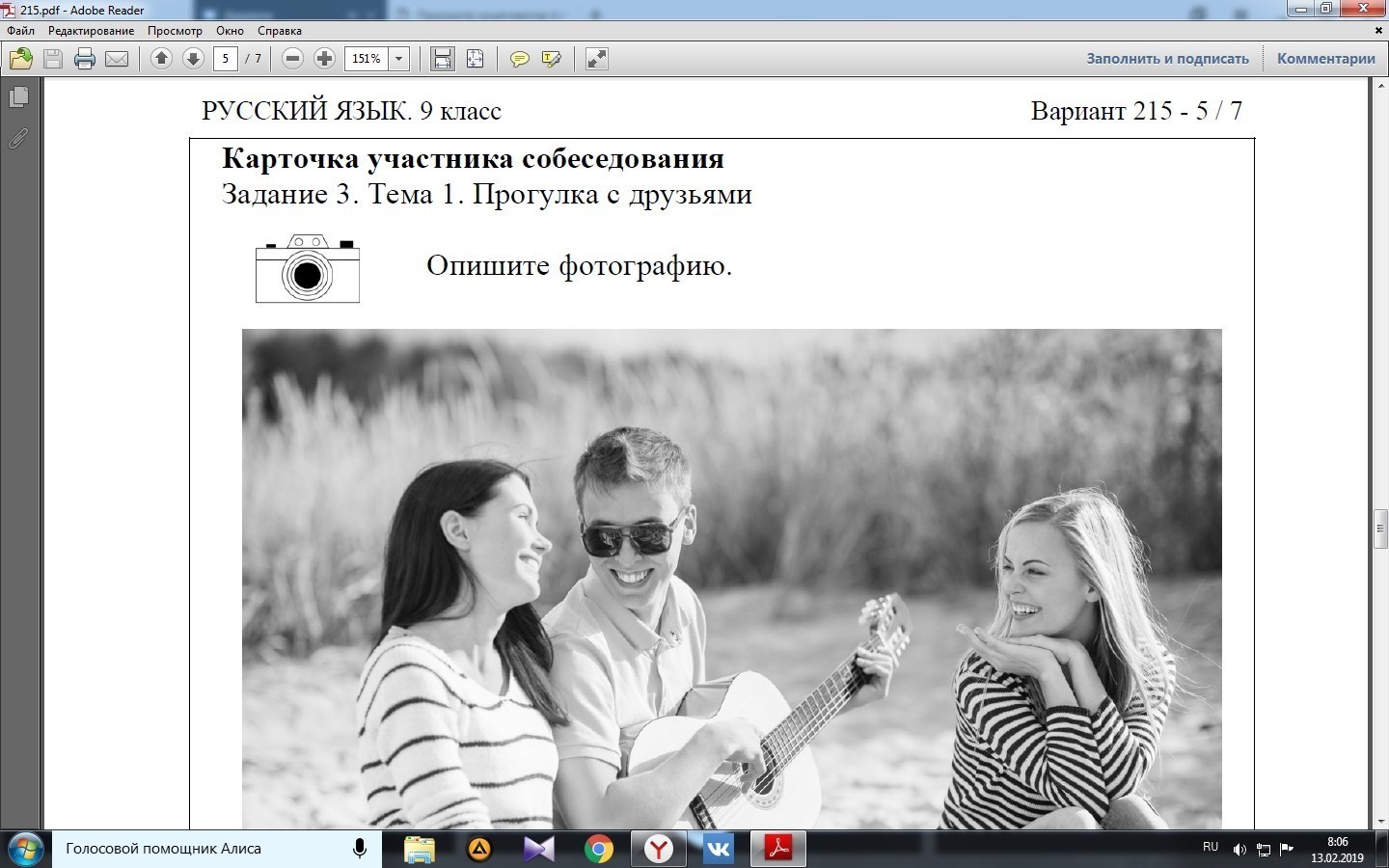Click the Open file folder icon
The image size is (1389, 868).
tap(20, 59)
